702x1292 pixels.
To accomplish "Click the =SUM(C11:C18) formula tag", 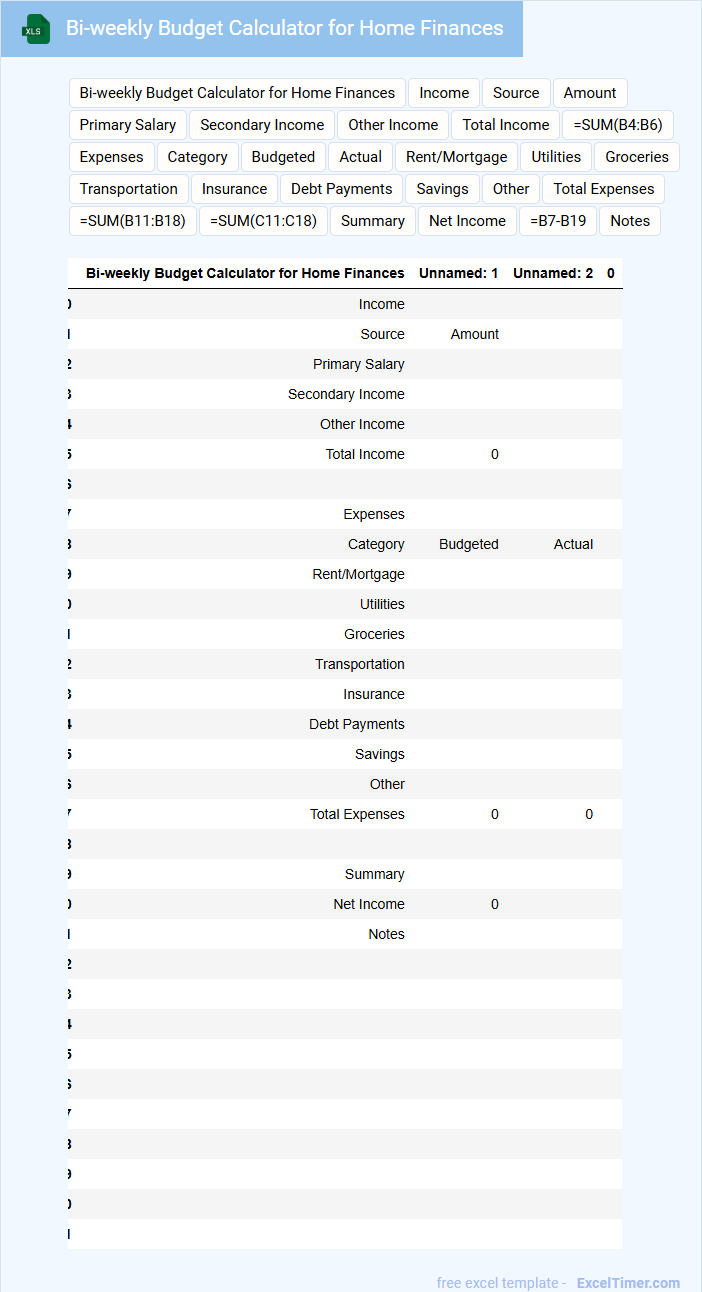I will pos(263,221).
